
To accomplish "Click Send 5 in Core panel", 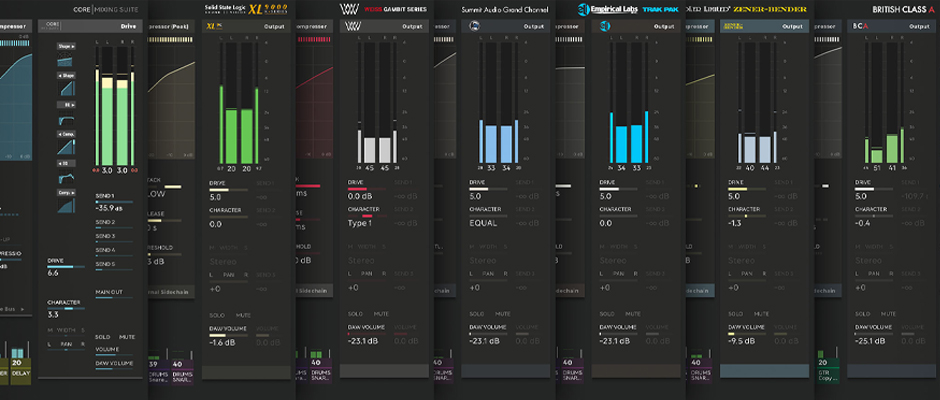I will (x=105, y=263).
